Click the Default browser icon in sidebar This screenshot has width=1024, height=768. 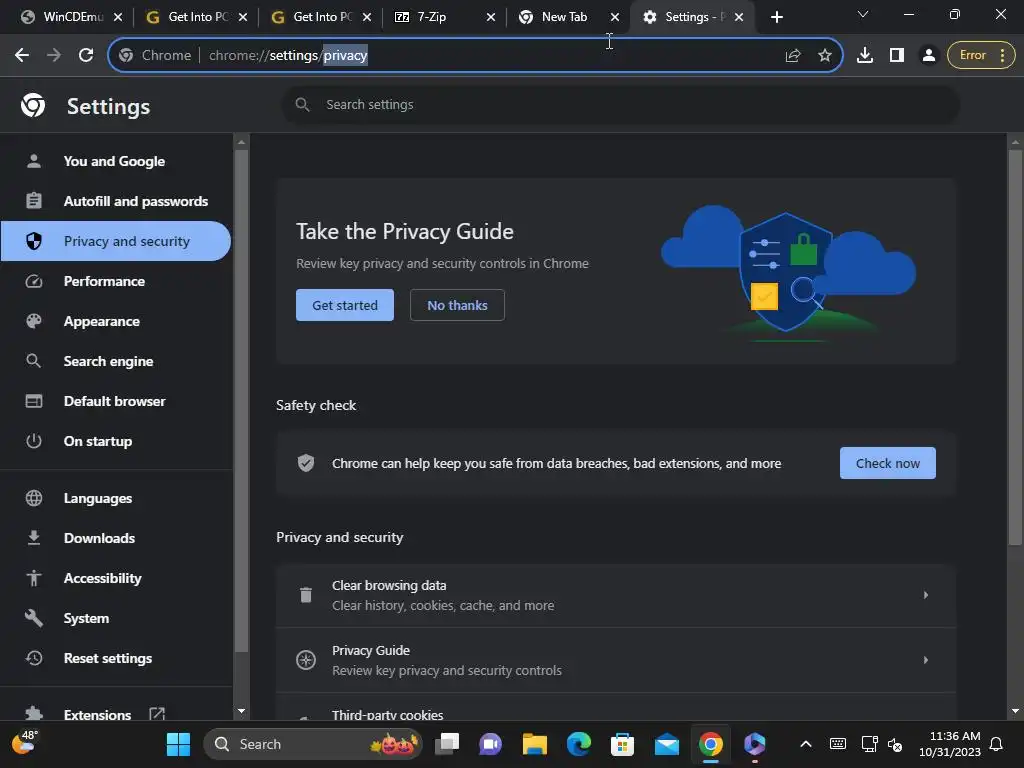click(34, 401)
